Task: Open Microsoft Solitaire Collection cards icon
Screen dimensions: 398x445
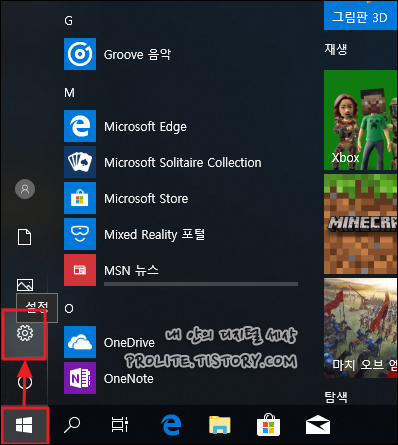Action: click(x=80, y=162)
